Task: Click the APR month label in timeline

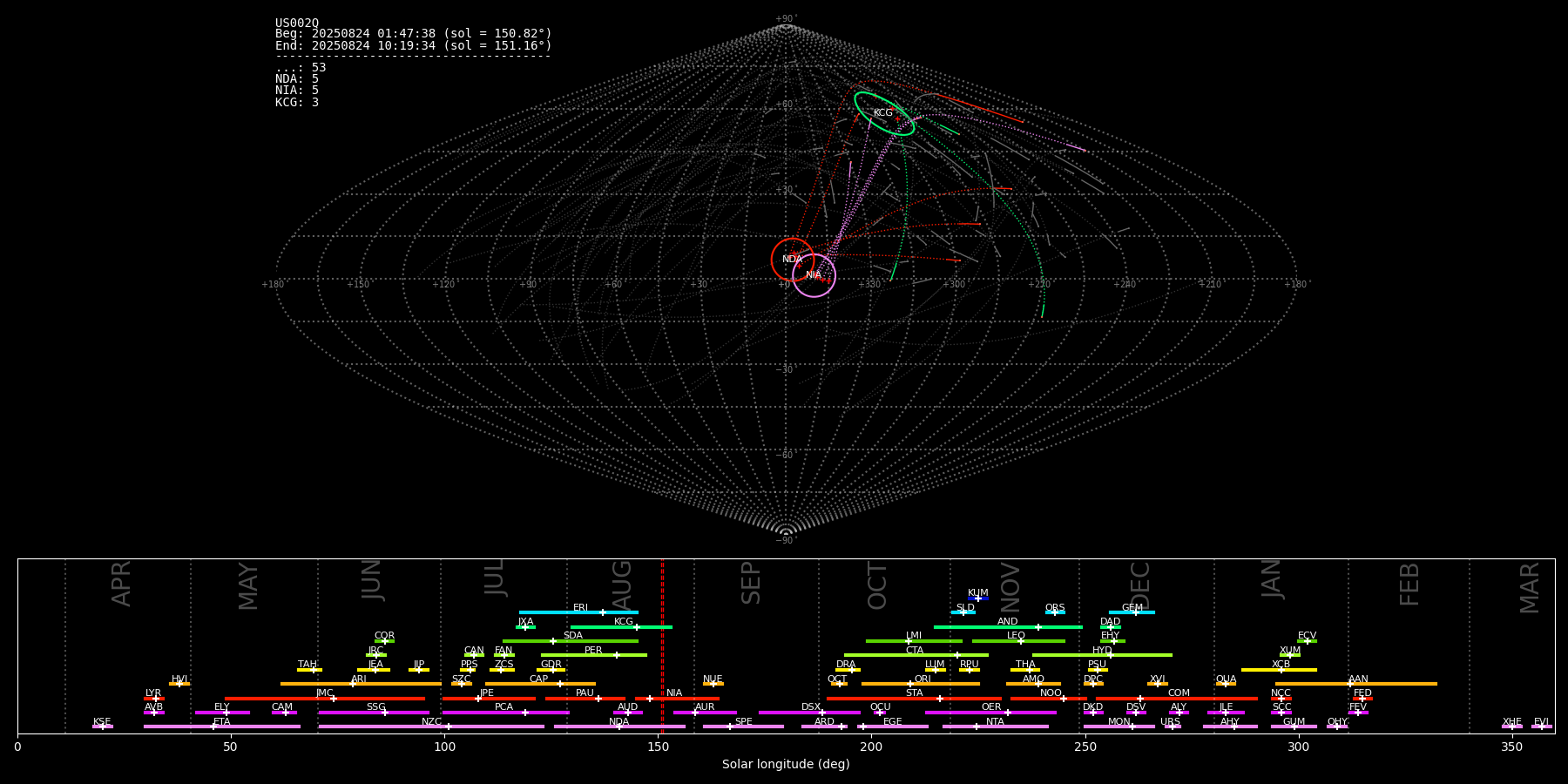Action: point(122,584)
